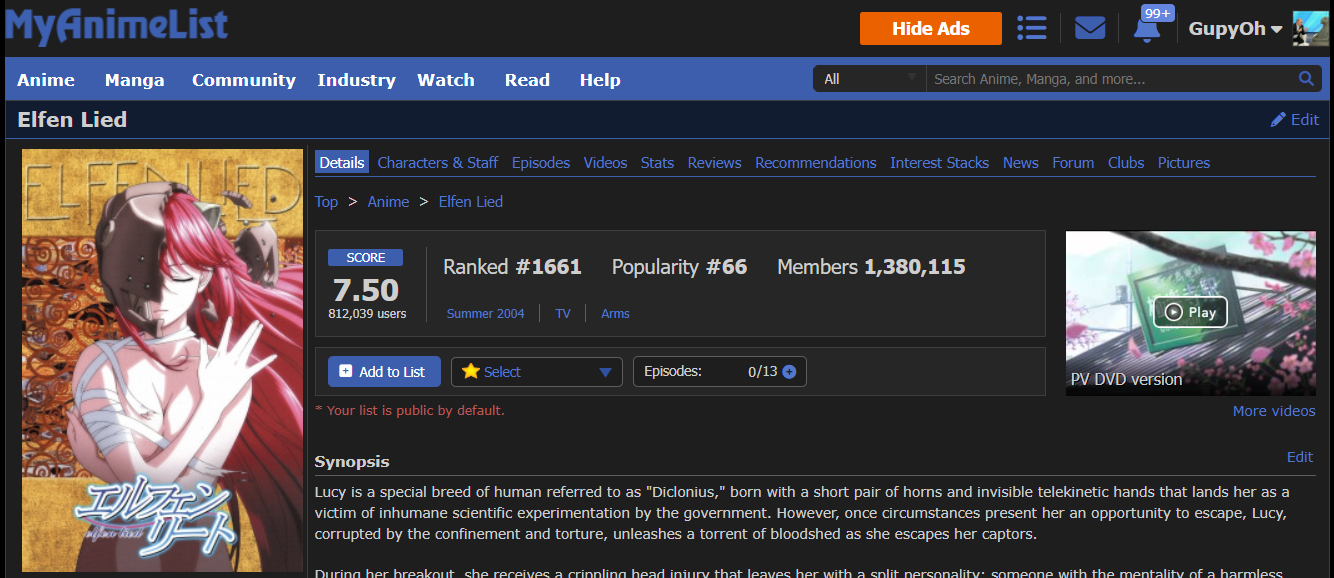Open the search category All dropdown
This screenshot has width=1334, height=578.
tap(870, 79)
